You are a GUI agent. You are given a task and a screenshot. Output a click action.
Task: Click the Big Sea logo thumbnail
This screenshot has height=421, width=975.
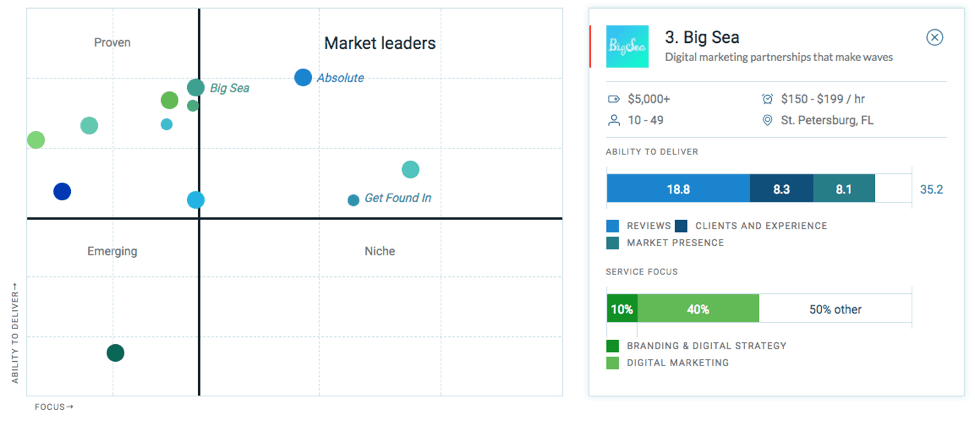click(627, 47)
